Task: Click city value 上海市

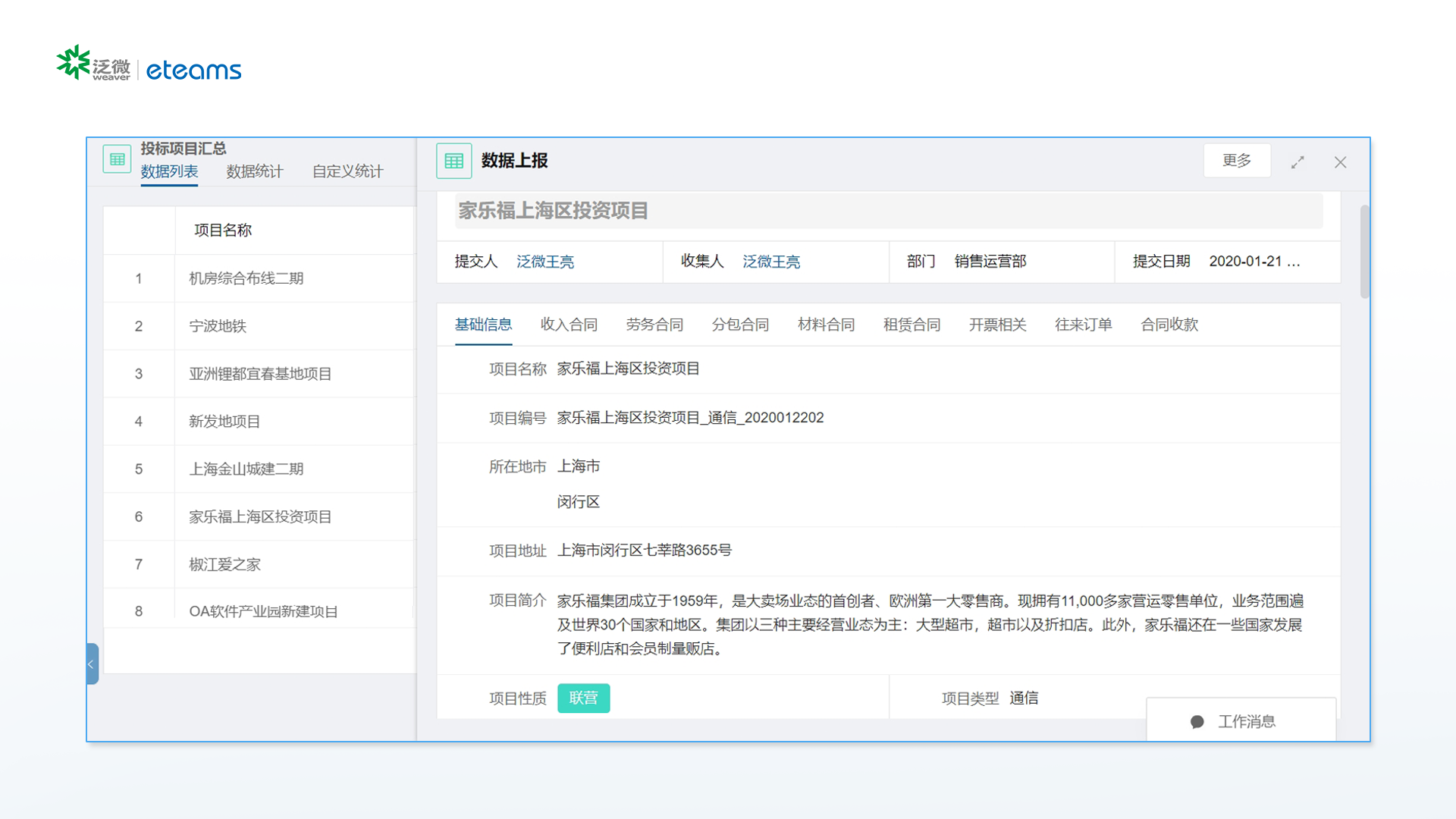Action: (579, 466)
